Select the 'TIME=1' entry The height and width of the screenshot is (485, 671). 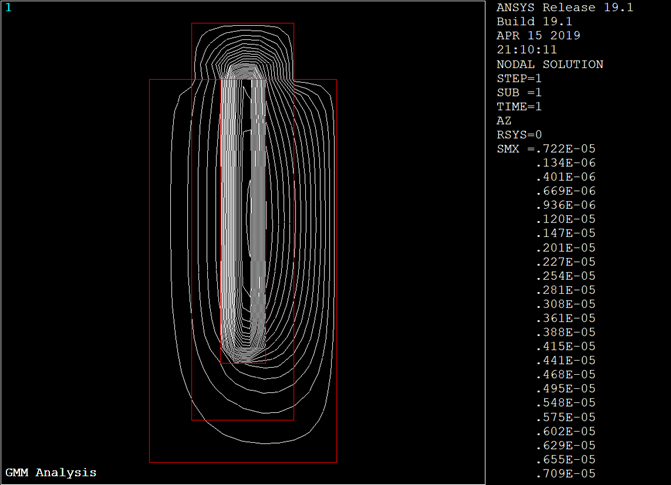tap(519, 107)
